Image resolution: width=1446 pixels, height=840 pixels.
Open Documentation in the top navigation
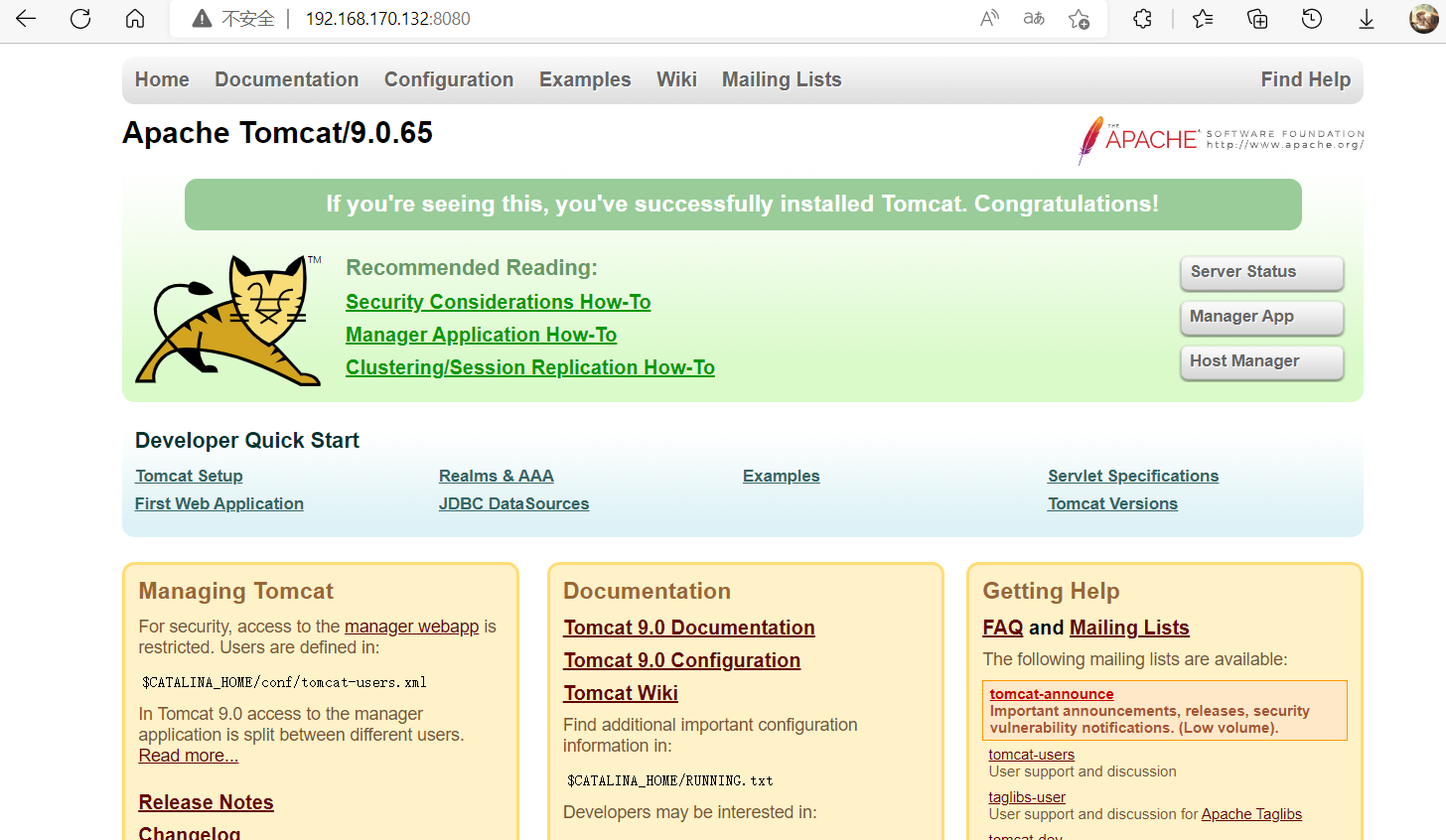click(286, 79)
